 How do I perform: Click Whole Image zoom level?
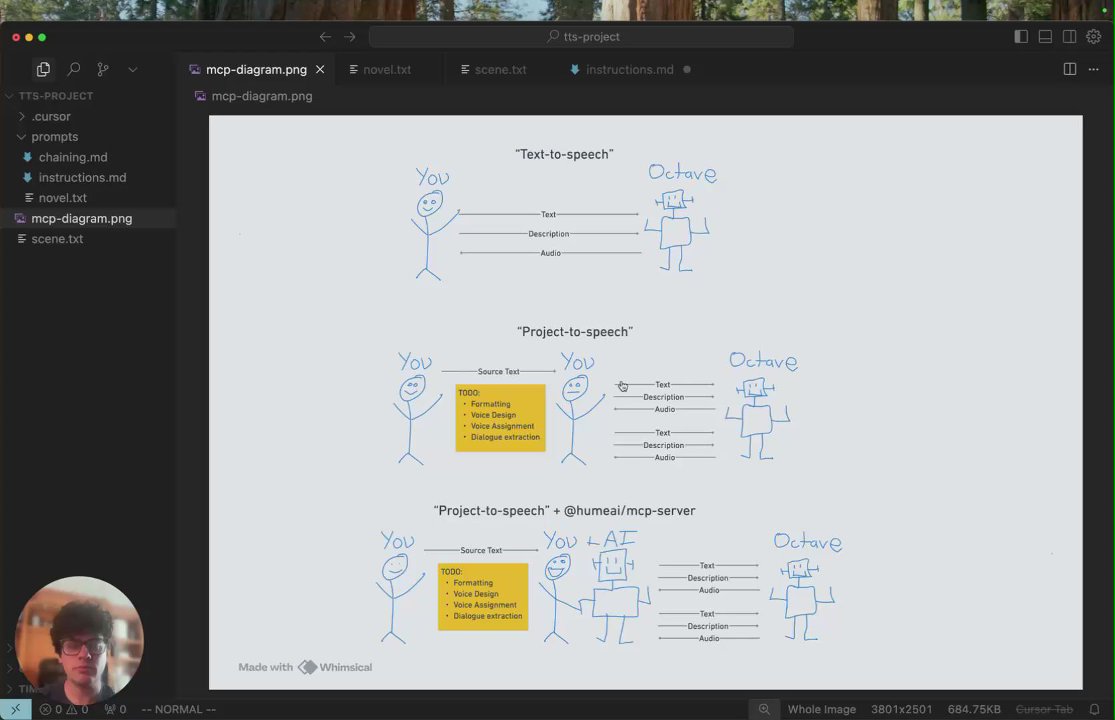click(821, 709)
